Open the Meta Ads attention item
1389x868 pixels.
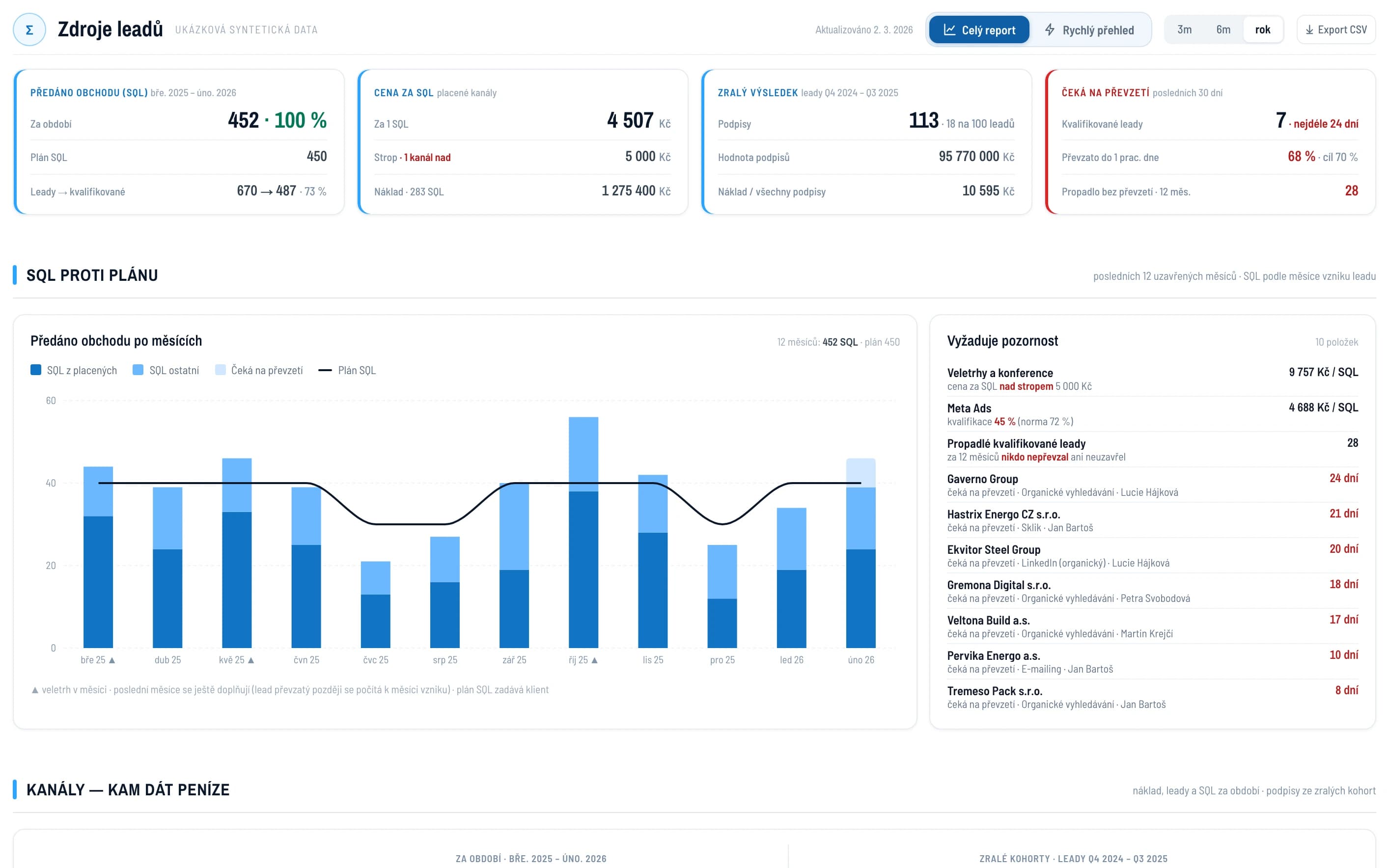point(1152,414)
